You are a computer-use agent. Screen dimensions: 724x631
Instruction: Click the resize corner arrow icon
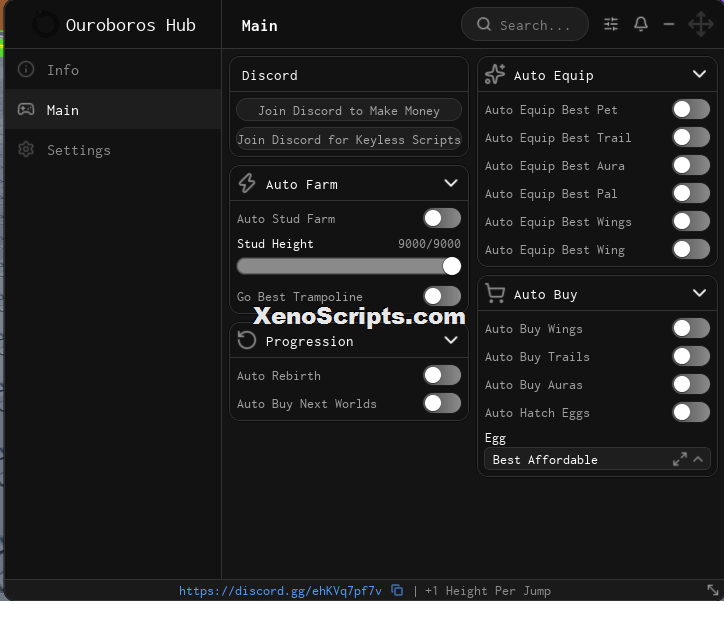click(x=712, y=589)
